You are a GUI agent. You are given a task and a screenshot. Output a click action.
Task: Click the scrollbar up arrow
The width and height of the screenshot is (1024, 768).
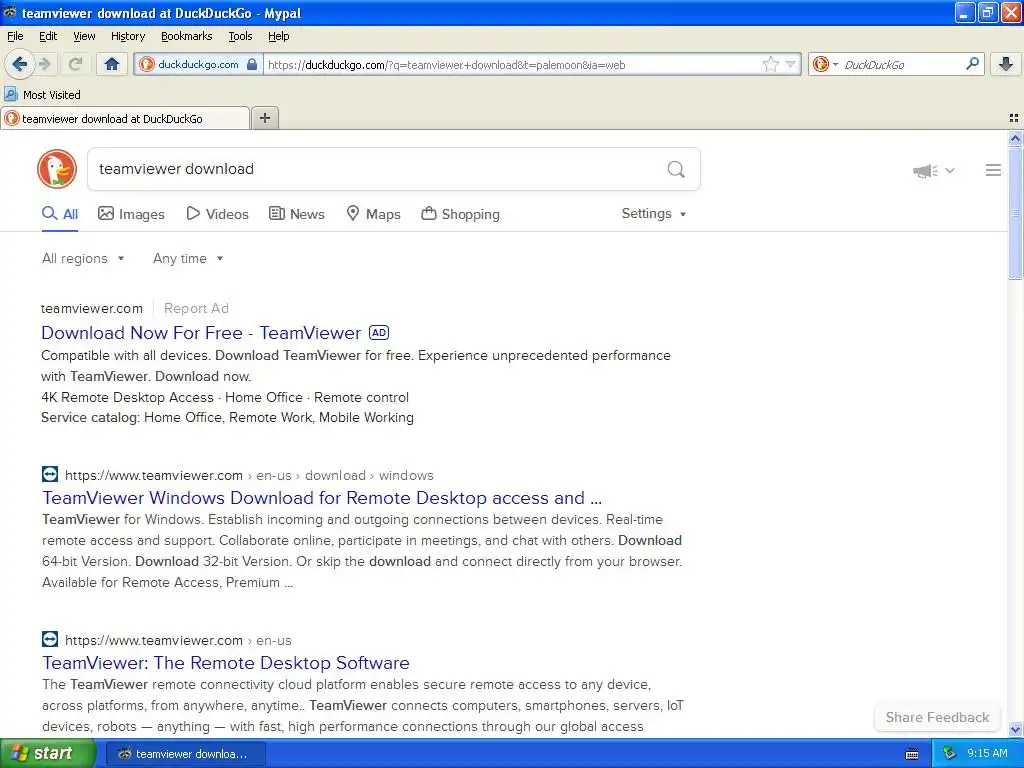(1015, 138)
